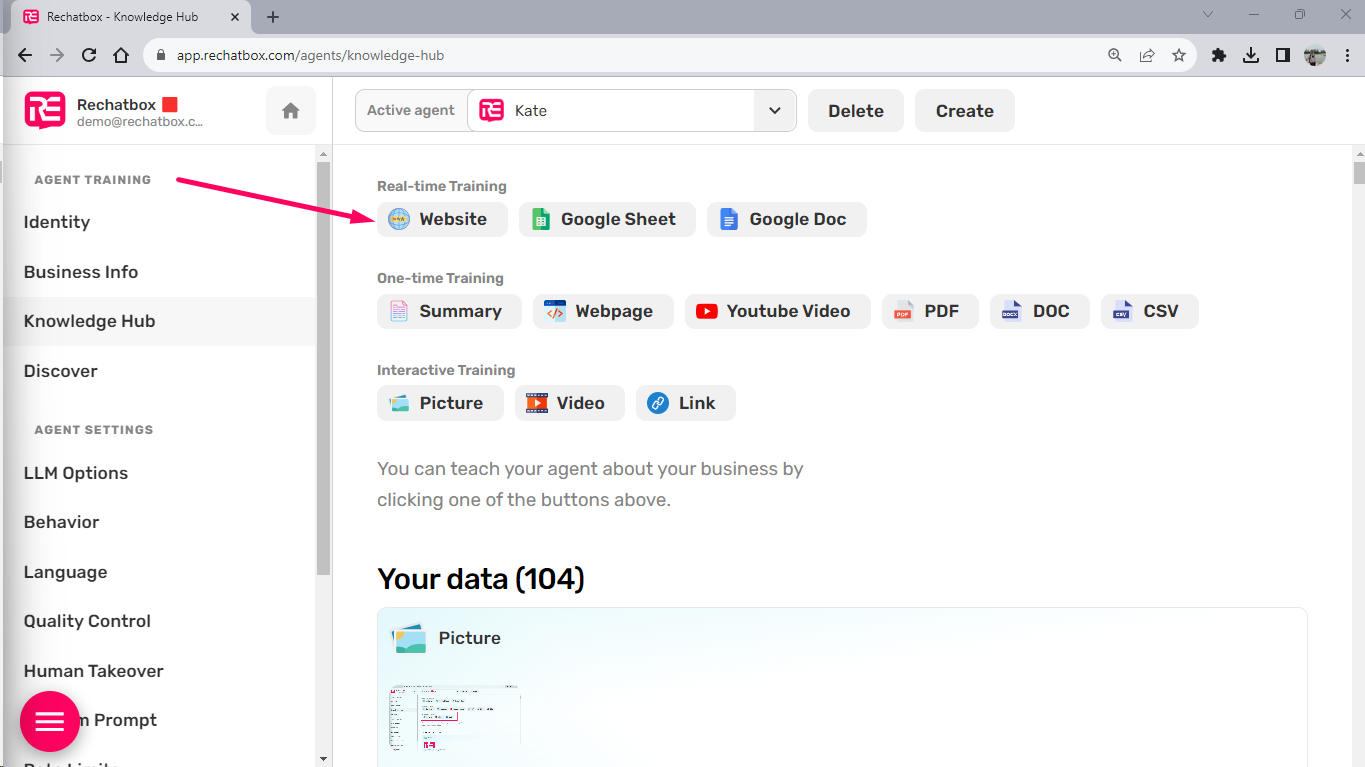Click the address bar URL
The width and height of the screenshot is (1365, 767).
(310, 56)
